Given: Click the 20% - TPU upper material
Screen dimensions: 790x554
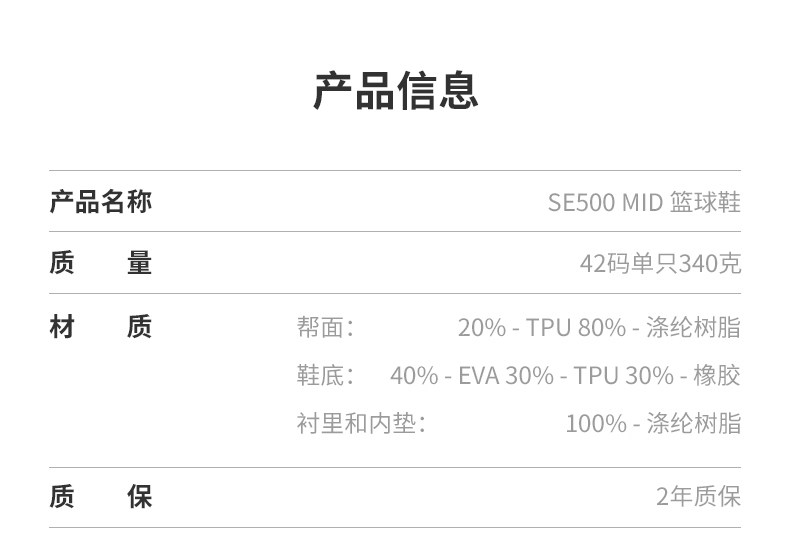Looking at the screenshot, I should (513, 328).
